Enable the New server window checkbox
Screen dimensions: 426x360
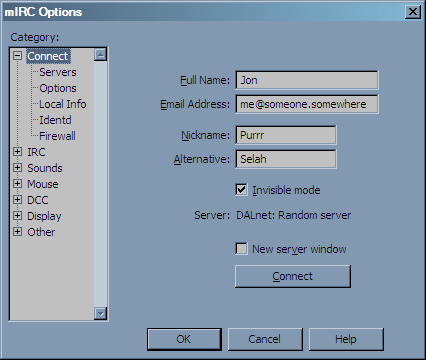241,249
